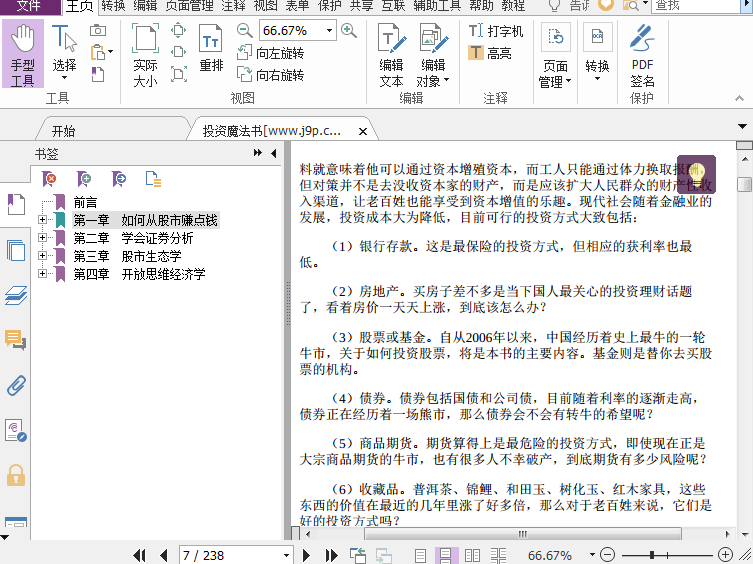Select the Highlight (高亮) tool
Viewport: 753px width, 564px height.
tap(490, 53)
